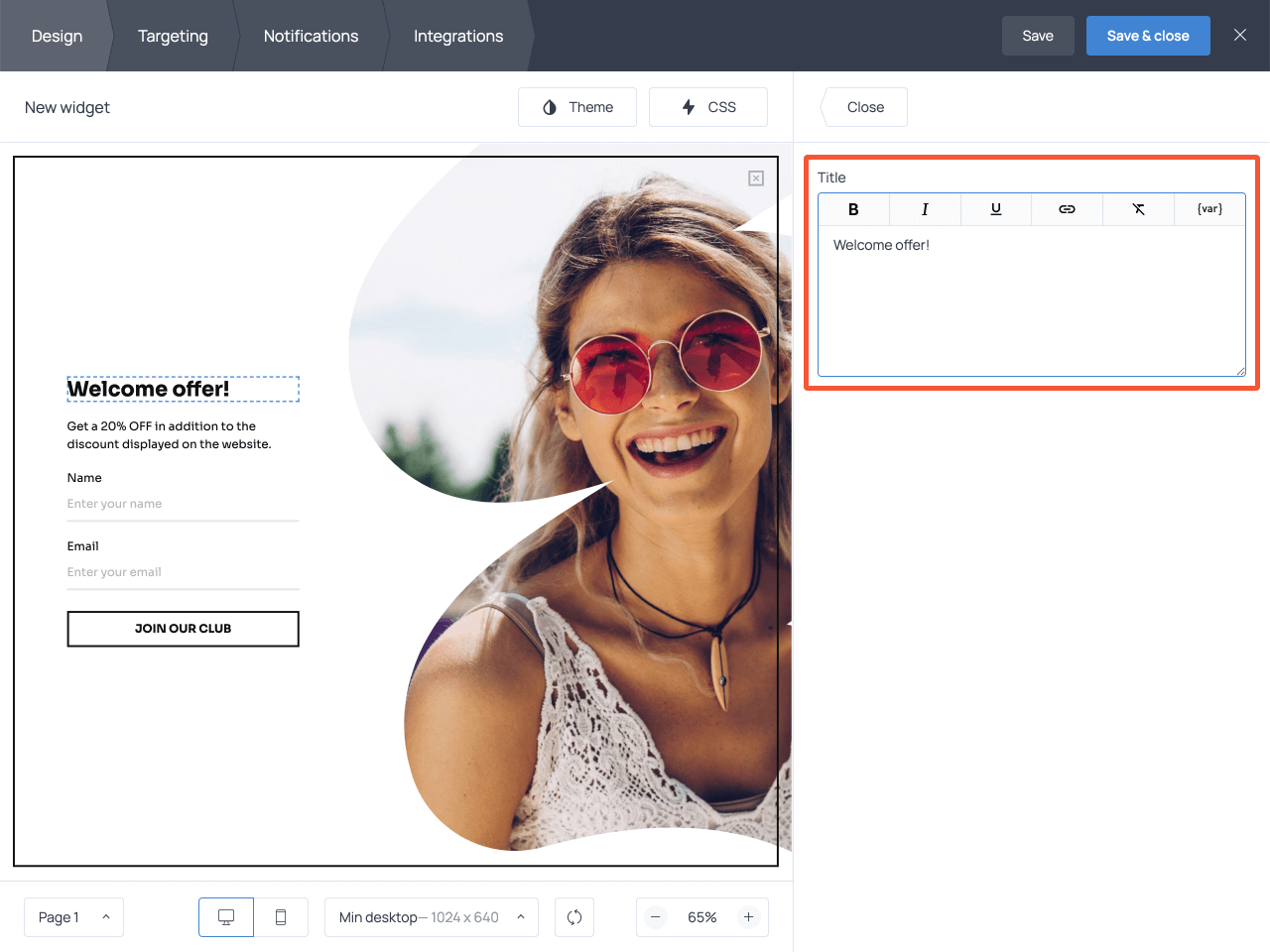Clear formatting with the remove-format icon
The height and width of the screenshot is (952, 1270).
[x=1138, y=209]
